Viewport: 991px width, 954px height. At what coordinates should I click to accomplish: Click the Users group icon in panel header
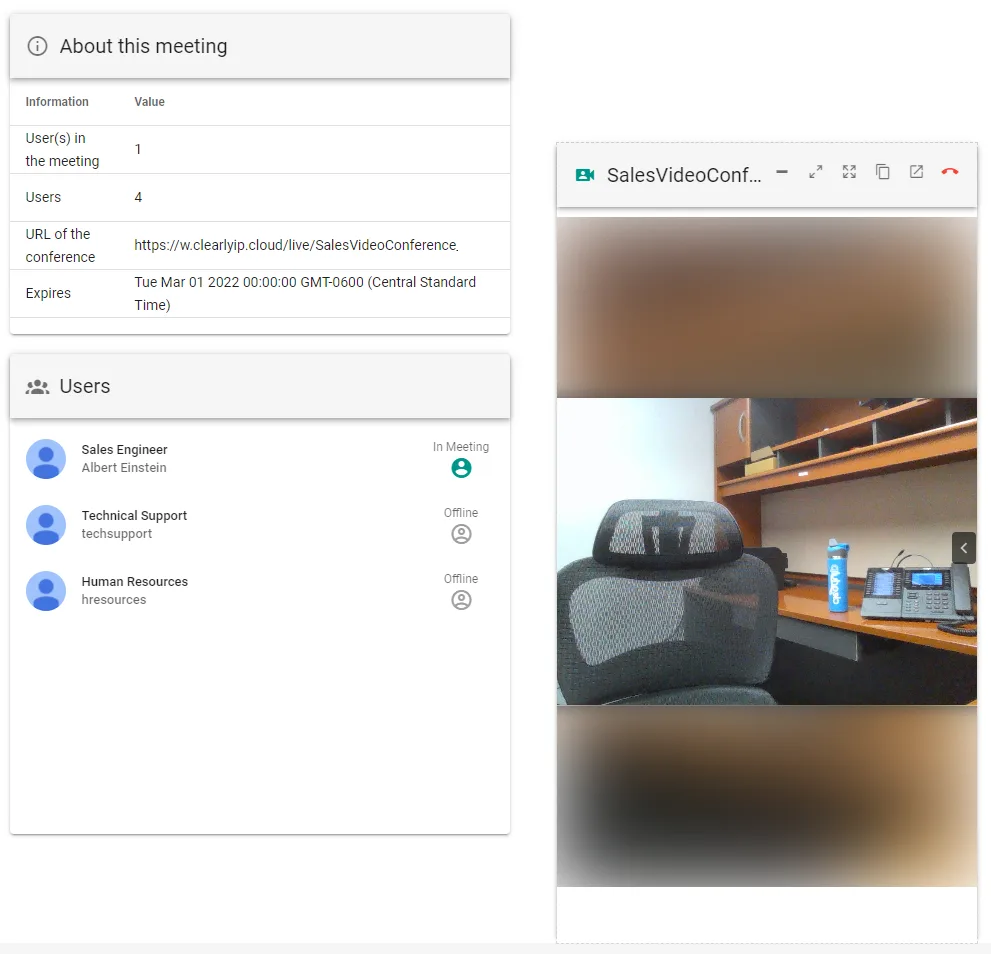pos(37,387)
